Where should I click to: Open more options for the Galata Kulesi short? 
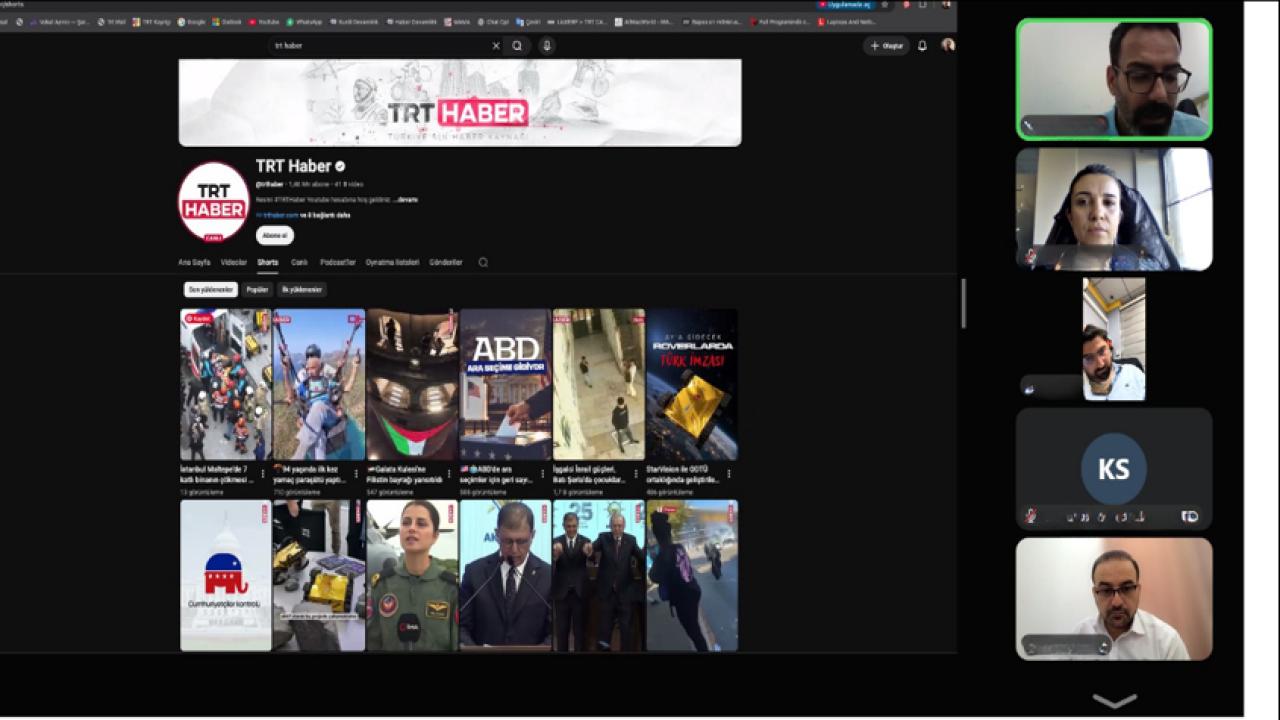pos(449,474)
